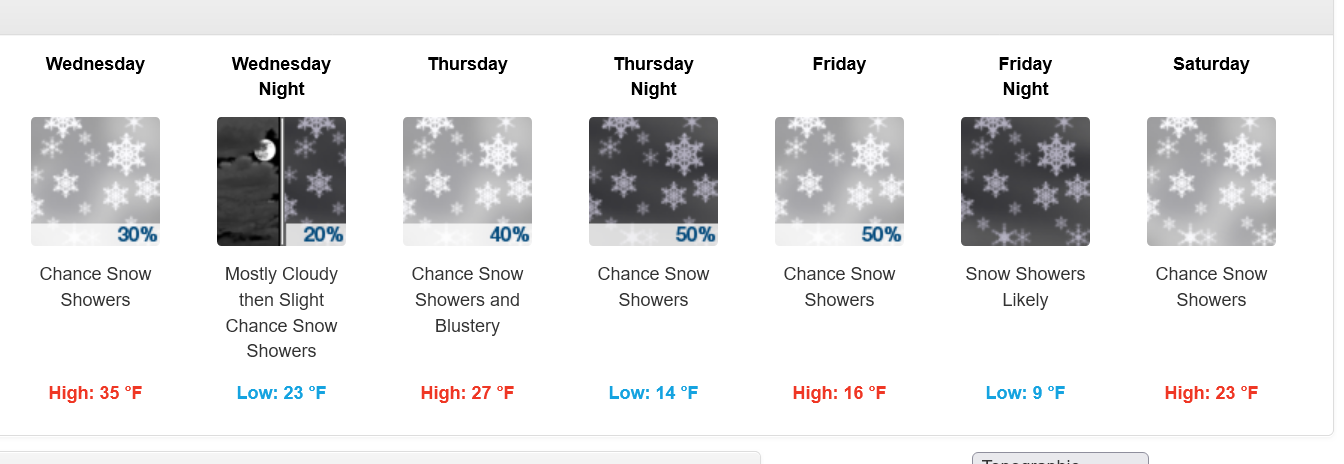Click the High: 23 °F temperature under Saturday
This screenshot has height=464, width=1344.
coord(1211,393)
